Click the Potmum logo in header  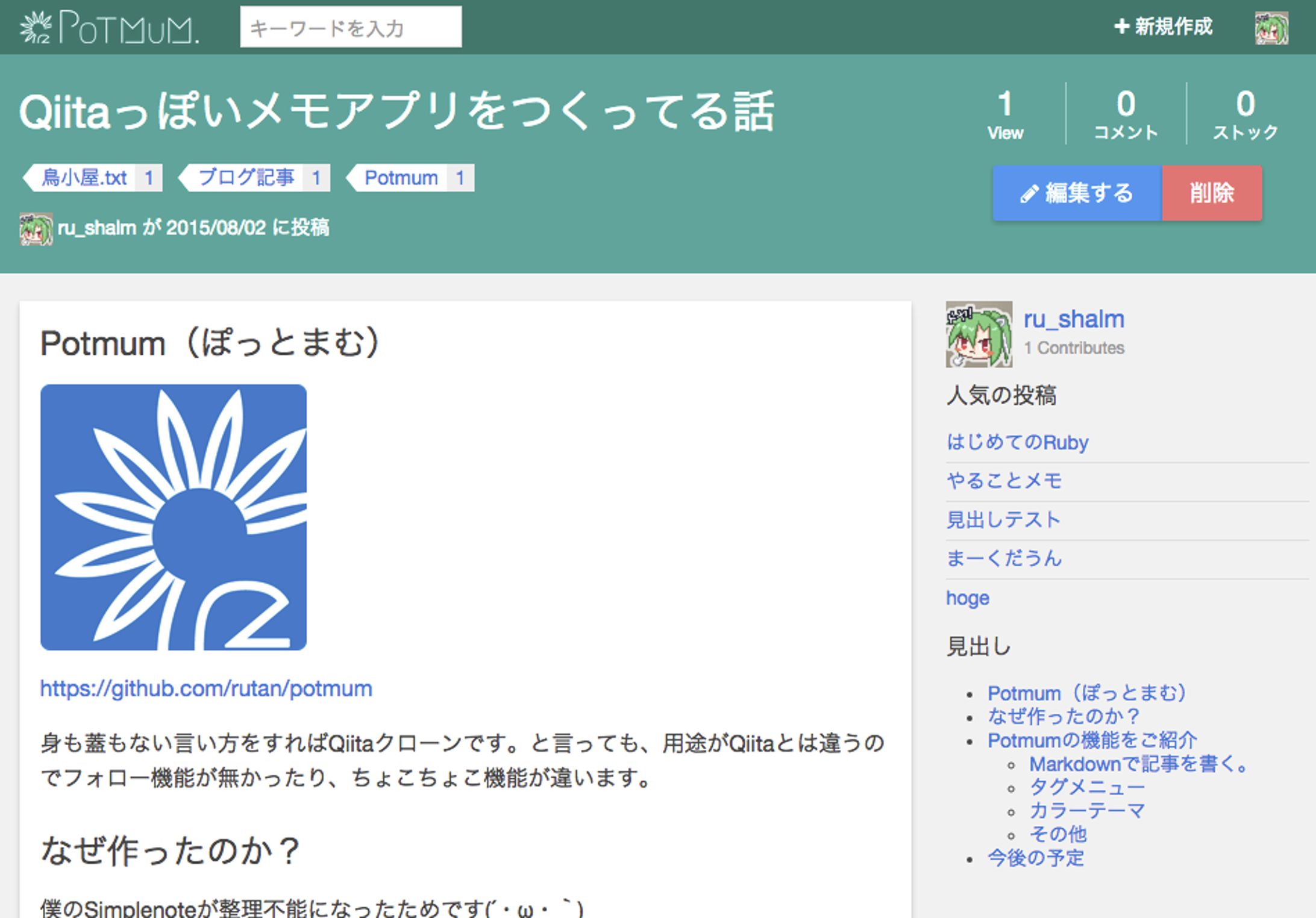tap(109, 28)
